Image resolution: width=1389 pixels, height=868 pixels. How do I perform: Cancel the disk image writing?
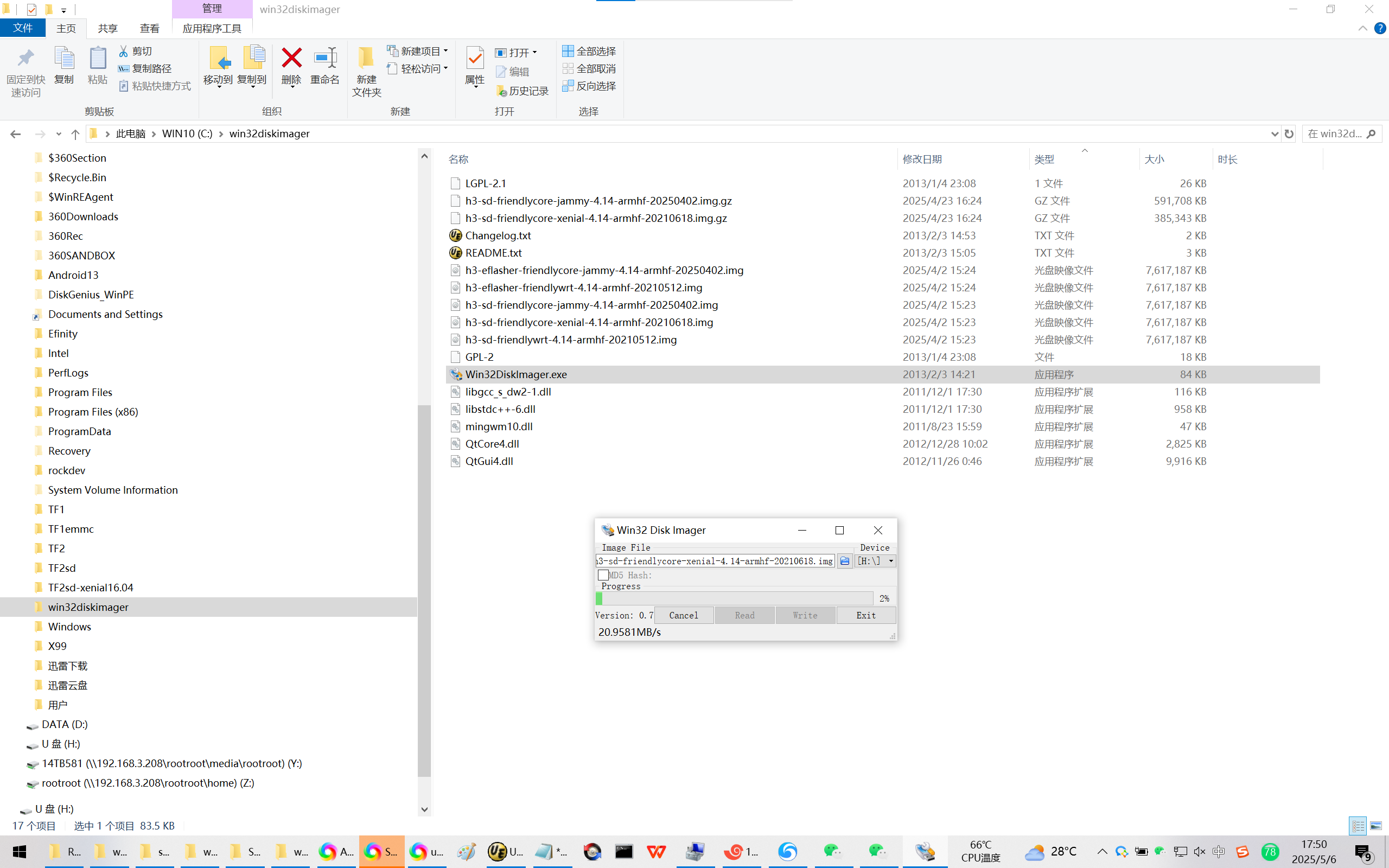(x=683, y=615)
